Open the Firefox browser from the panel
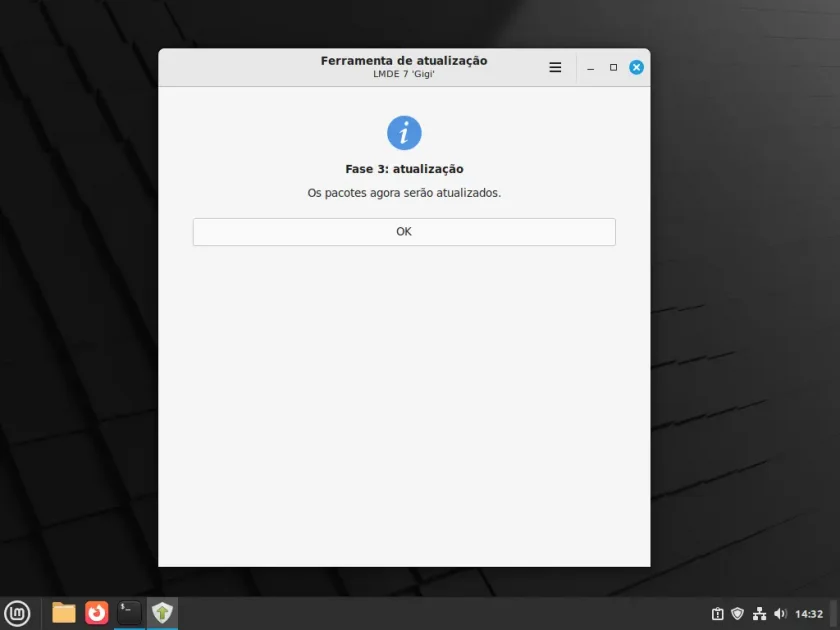 coord(96,613)
